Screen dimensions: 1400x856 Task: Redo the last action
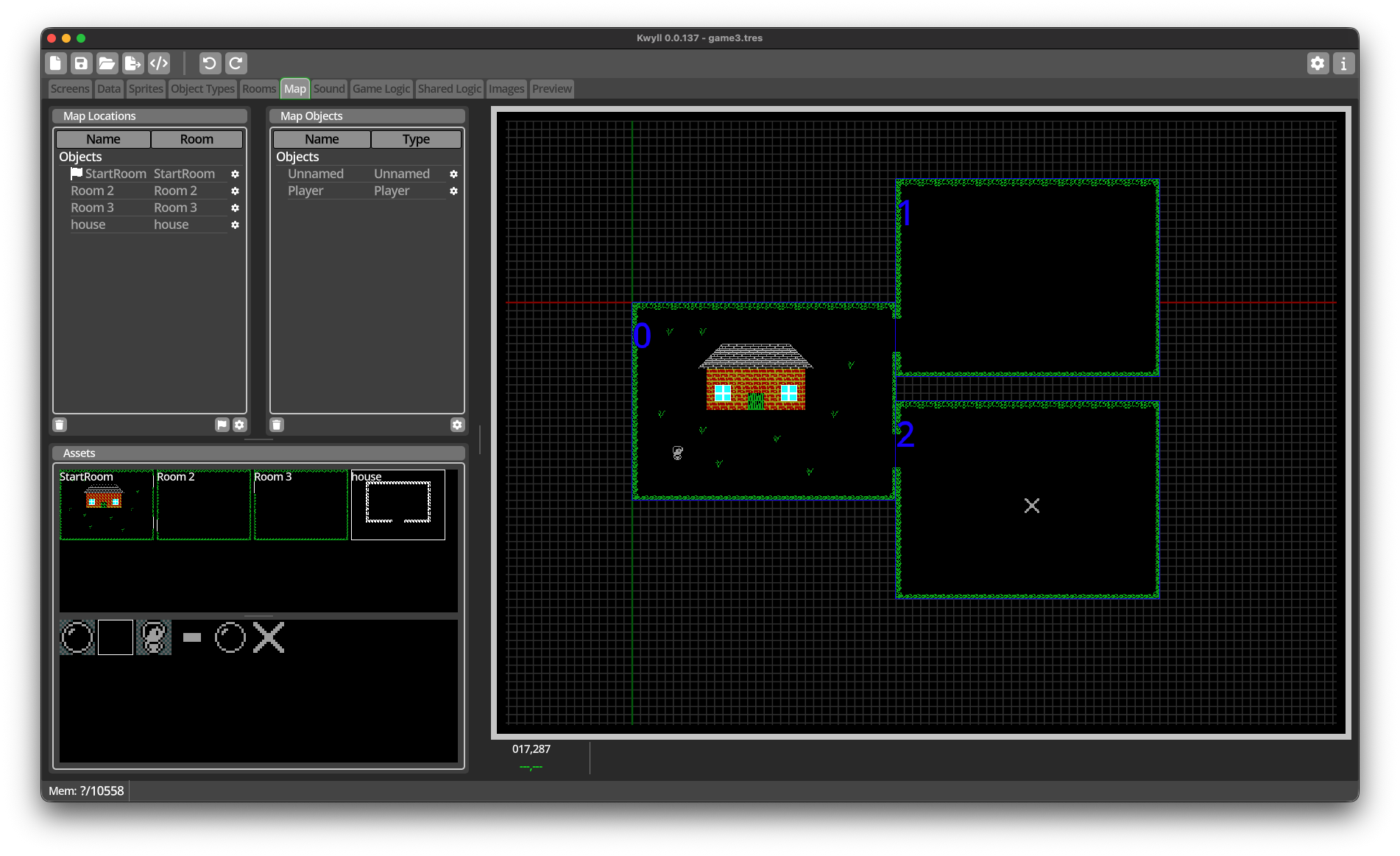click(236, 63)
